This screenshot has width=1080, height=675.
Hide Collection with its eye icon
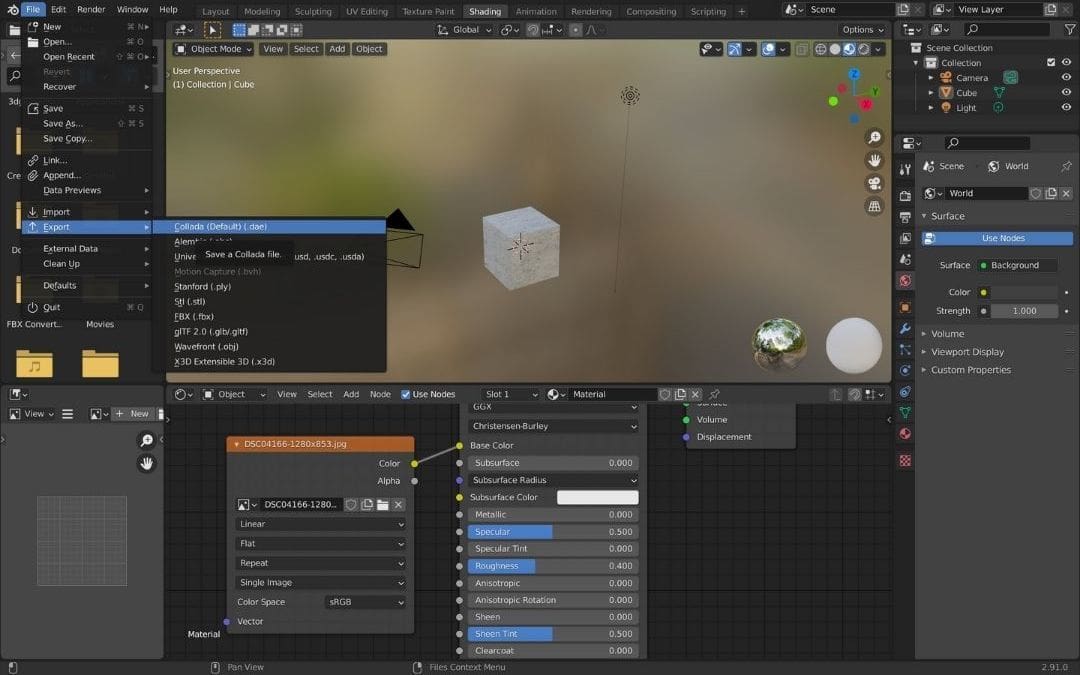pyautogui.click(x=1066, y=63)
